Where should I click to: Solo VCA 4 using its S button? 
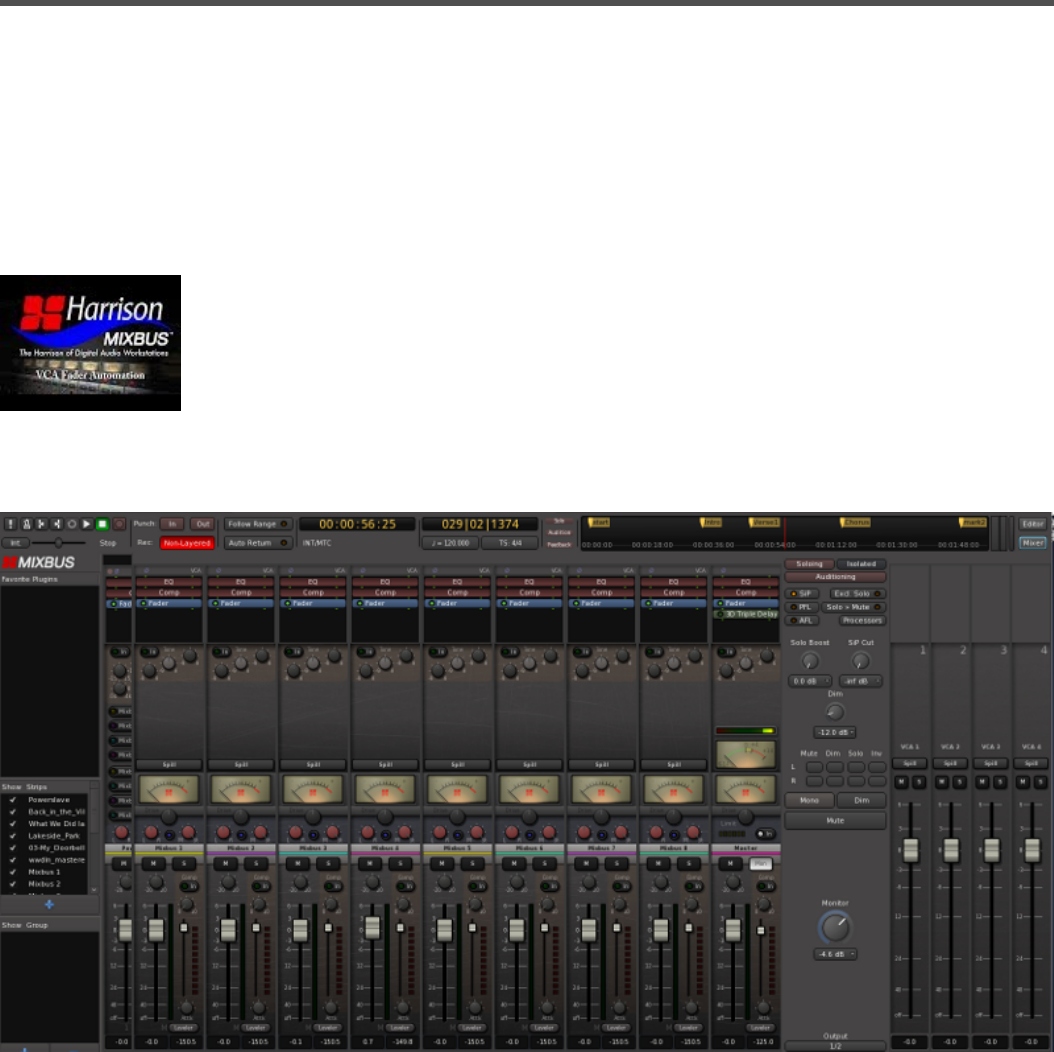pos(1041,782)
